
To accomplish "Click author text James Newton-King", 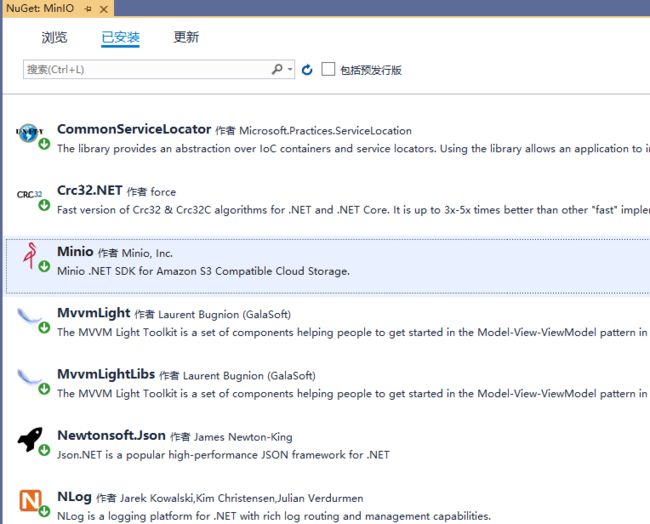I will click(243, 437).
